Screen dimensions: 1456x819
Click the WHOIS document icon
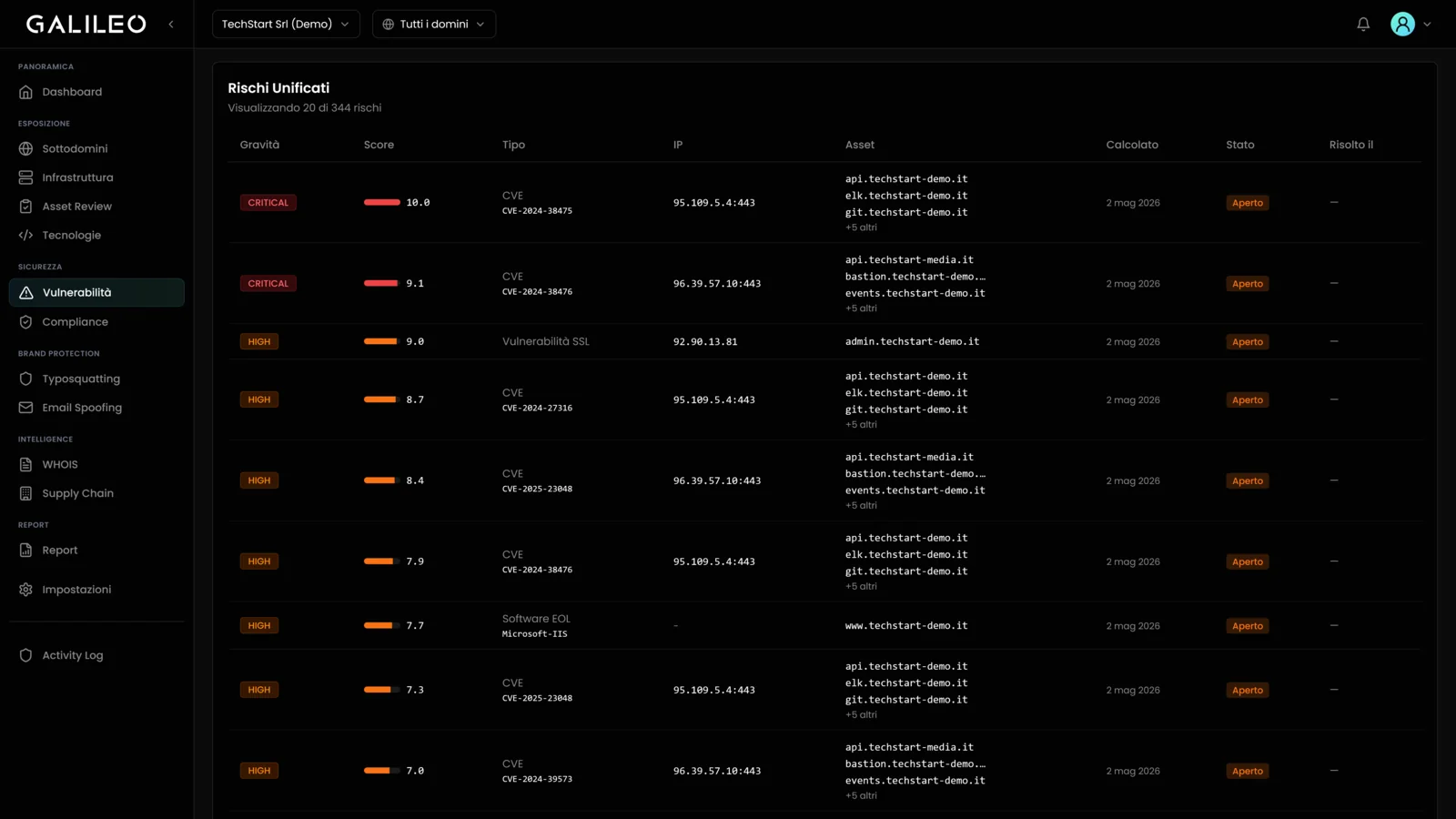click(25, 465)
